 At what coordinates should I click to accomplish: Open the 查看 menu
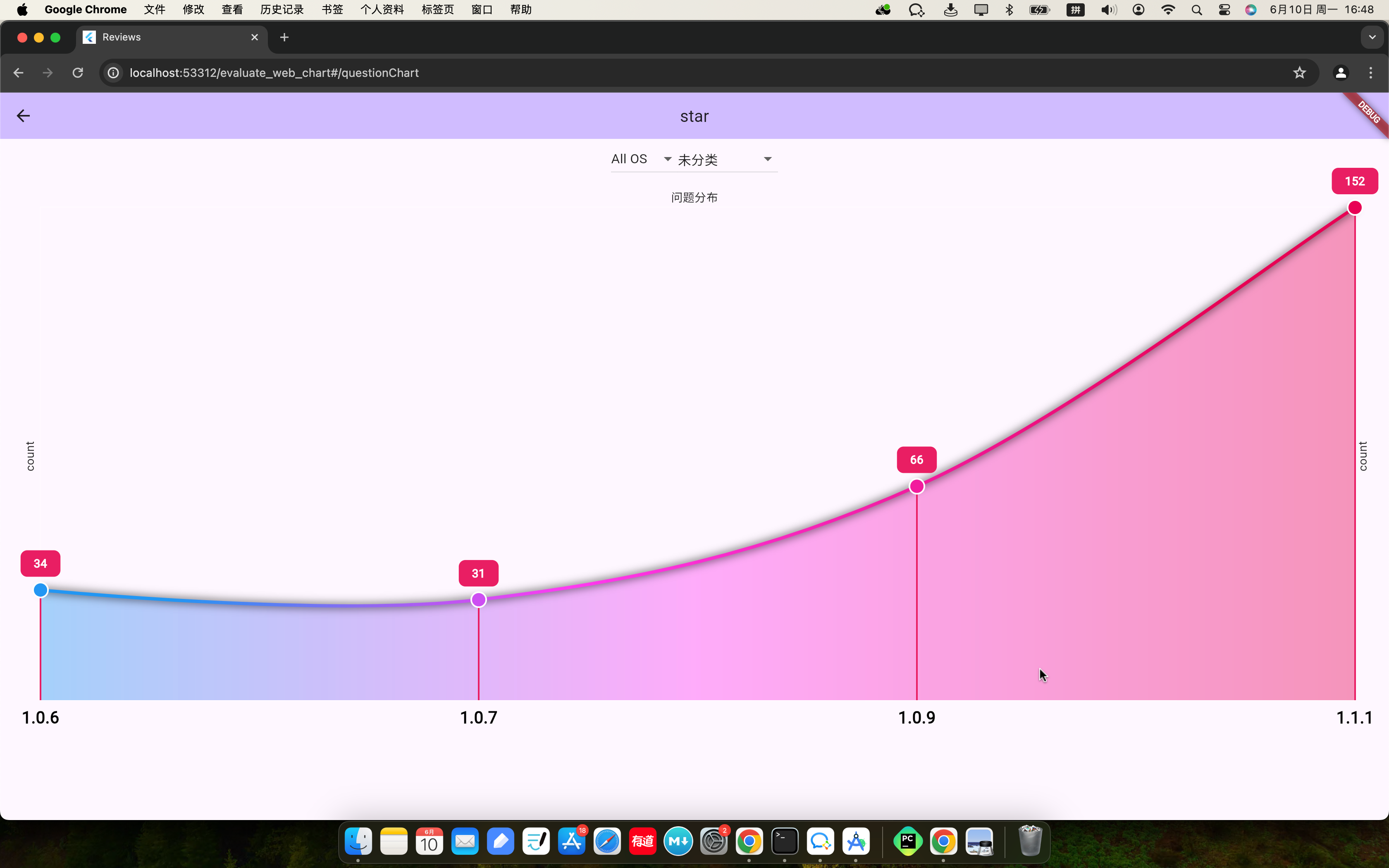coord(232,10)
